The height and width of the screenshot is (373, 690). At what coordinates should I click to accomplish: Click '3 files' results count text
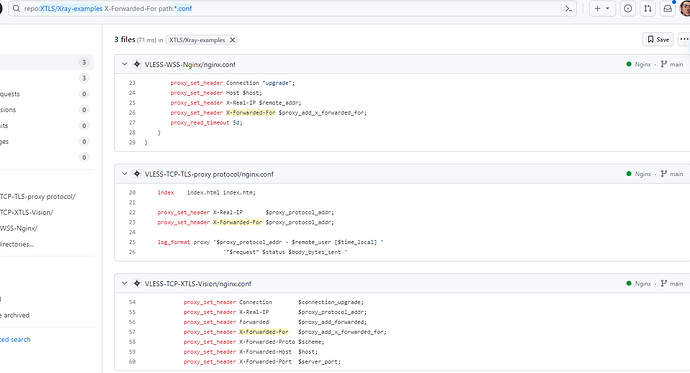pos(125,40)
